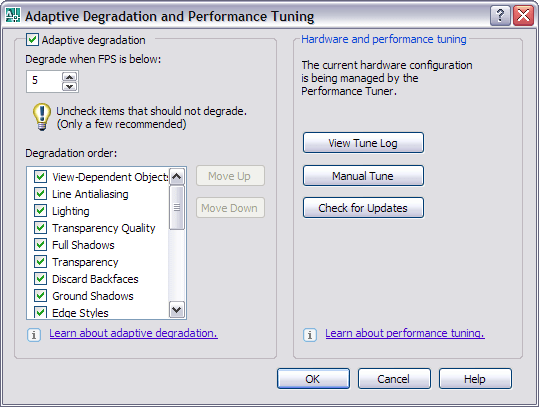
Task: Decrease FPS value with the down spinner arrow
Action: [70, 86]
